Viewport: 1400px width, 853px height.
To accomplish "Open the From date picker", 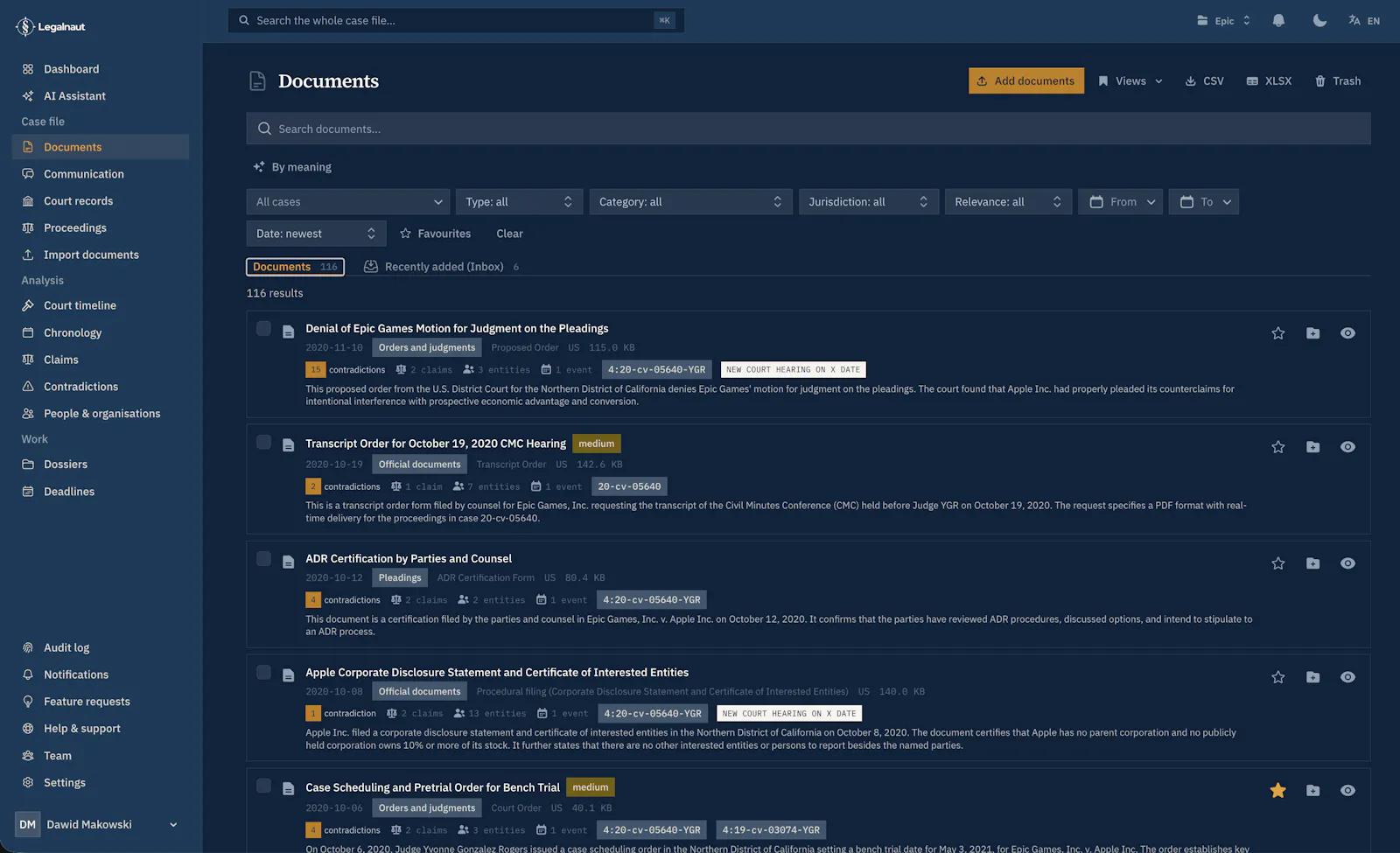I will 1121,202.
